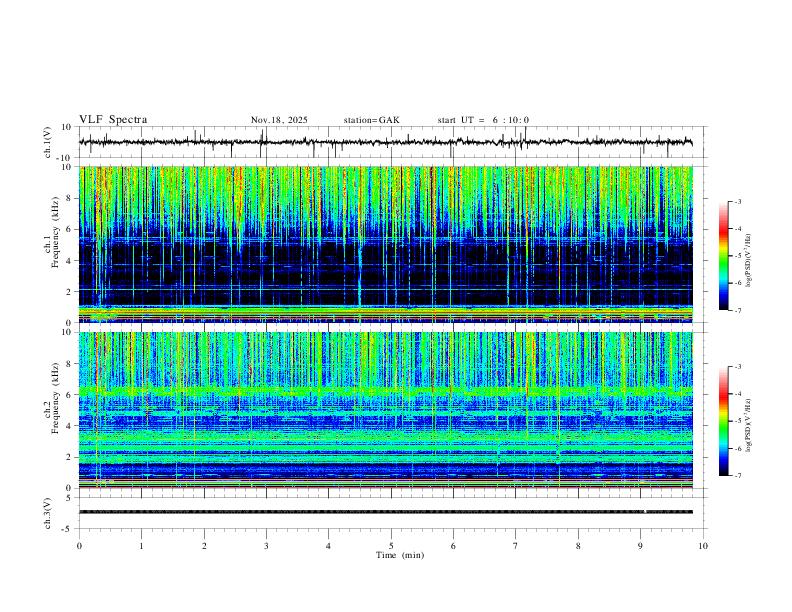The image size is (792, 612).
Task: Click the 'start UT = 6 :10: 0' text
Action: click(x=483, y=120)
